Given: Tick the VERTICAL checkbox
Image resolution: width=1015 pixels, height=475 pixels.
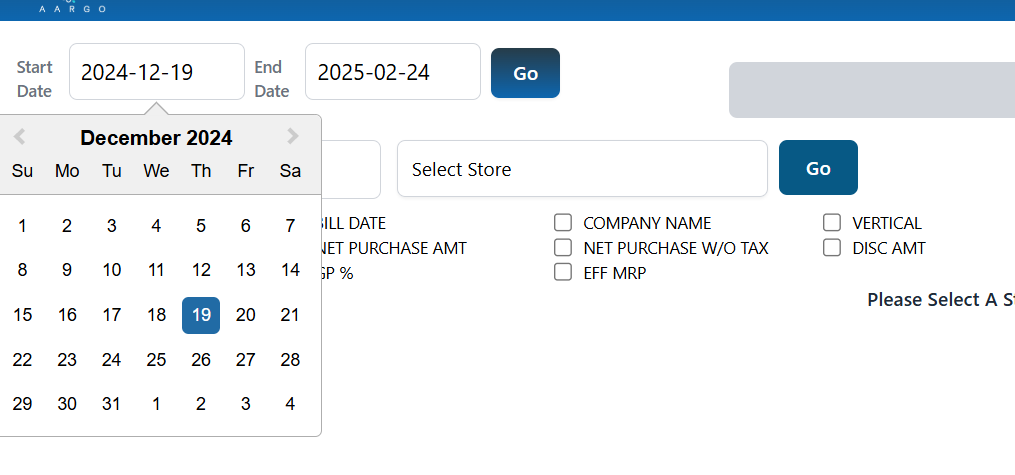Looking at the screenshot, I should [832, 223].
